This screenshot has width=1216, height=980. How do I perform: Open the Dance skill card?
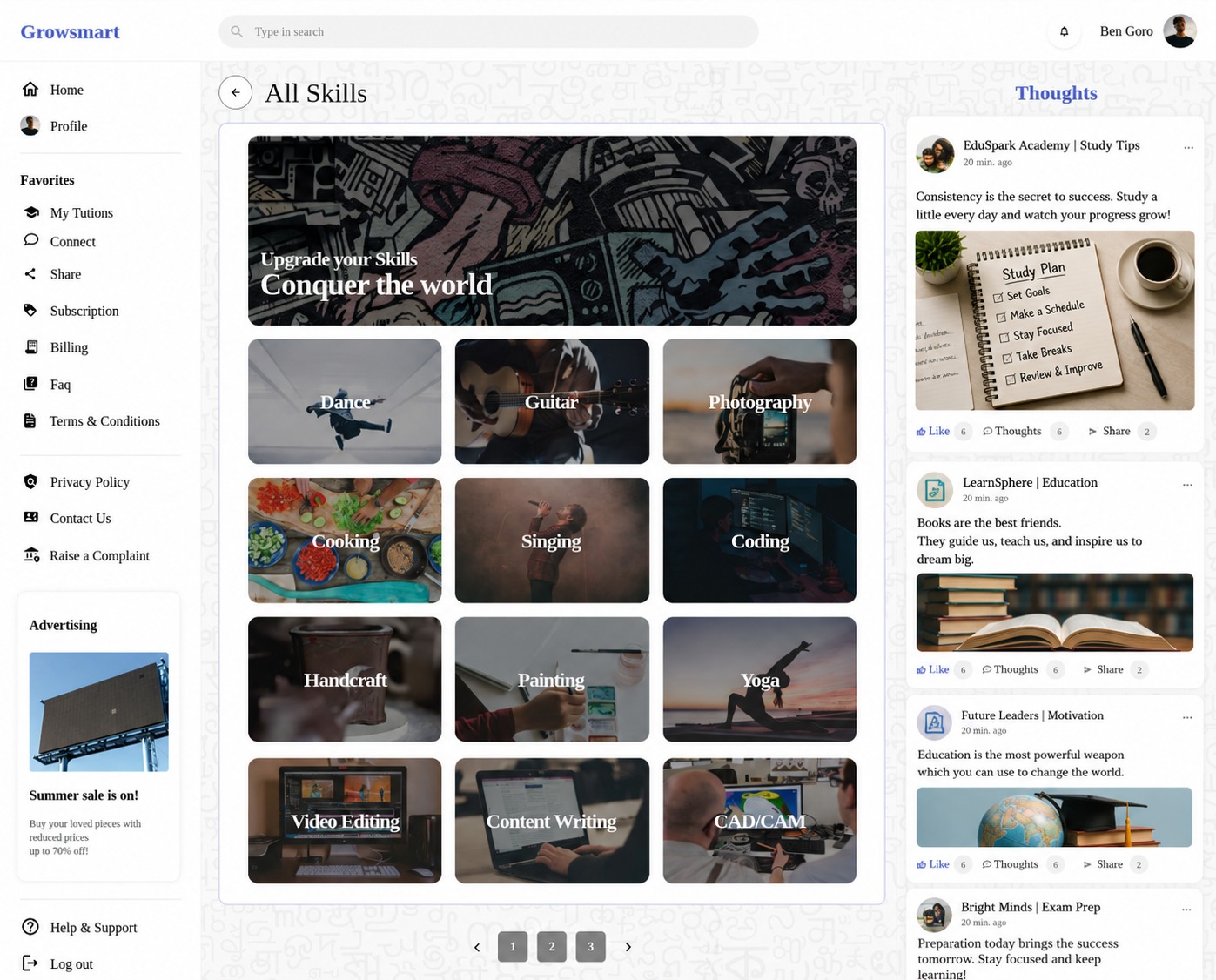345,401
